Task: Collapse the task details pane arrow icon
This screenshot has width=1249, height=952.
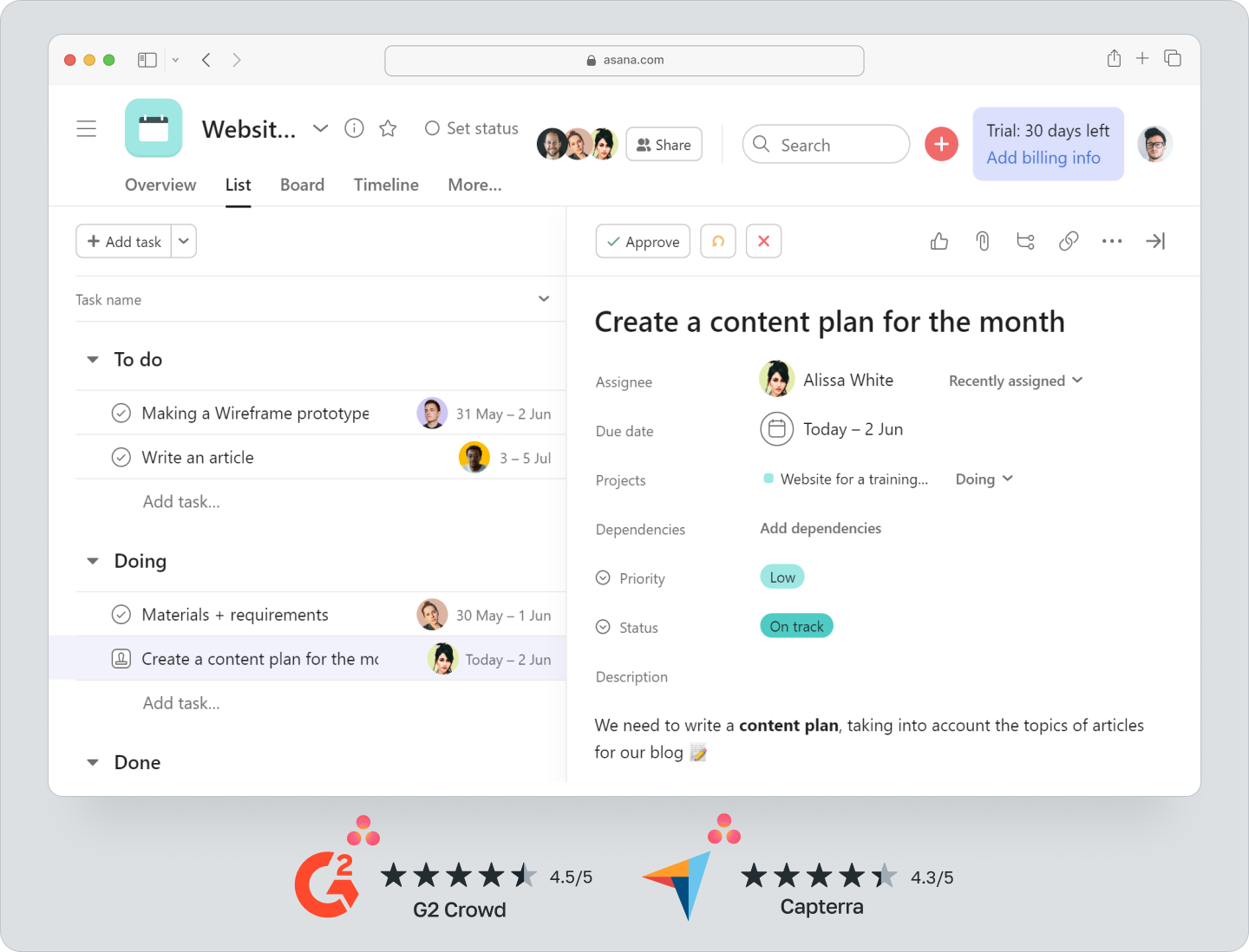Action: coord(1155,241)
